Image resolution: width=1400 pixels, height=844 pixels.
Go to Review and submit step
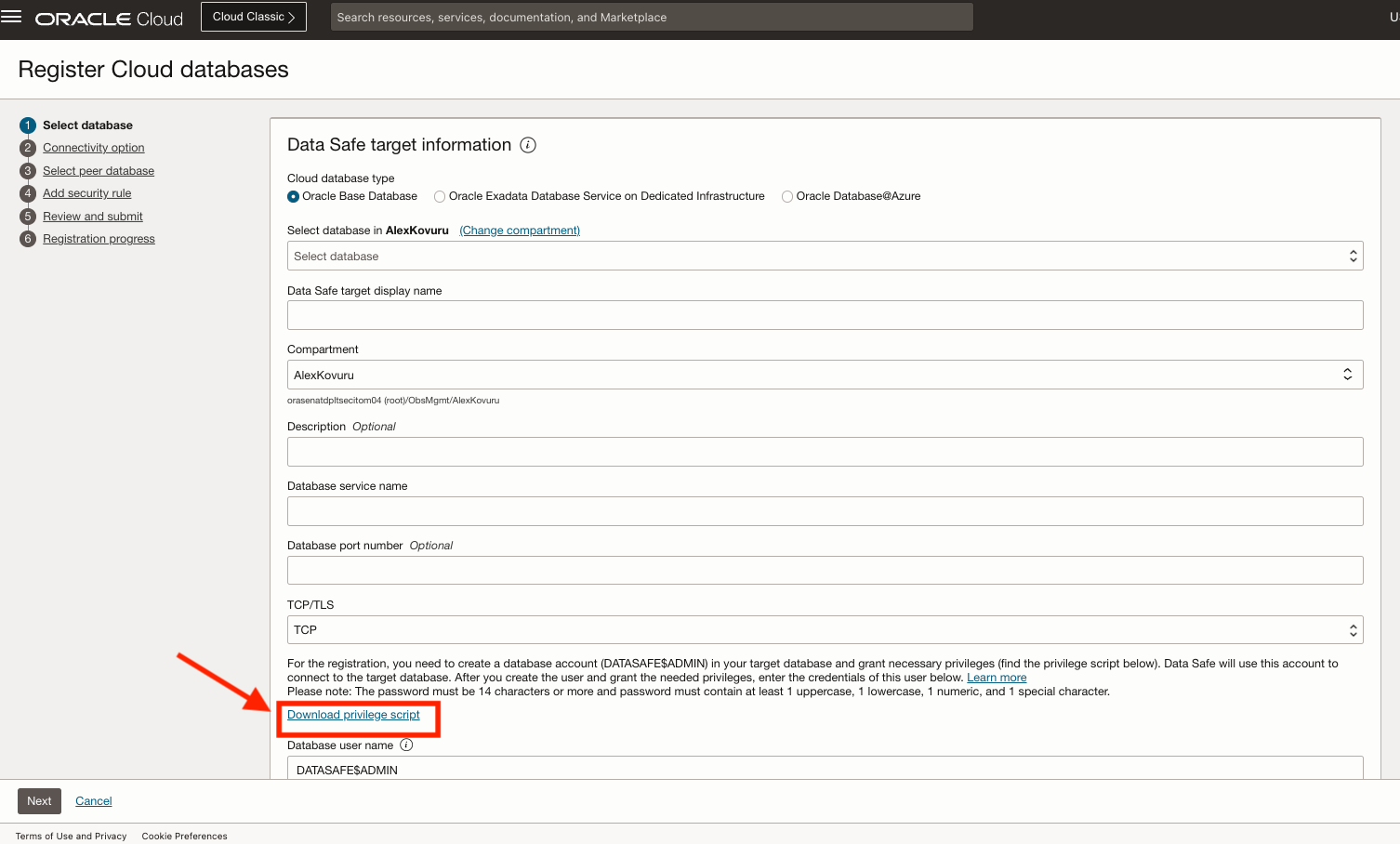pos(93,217)
